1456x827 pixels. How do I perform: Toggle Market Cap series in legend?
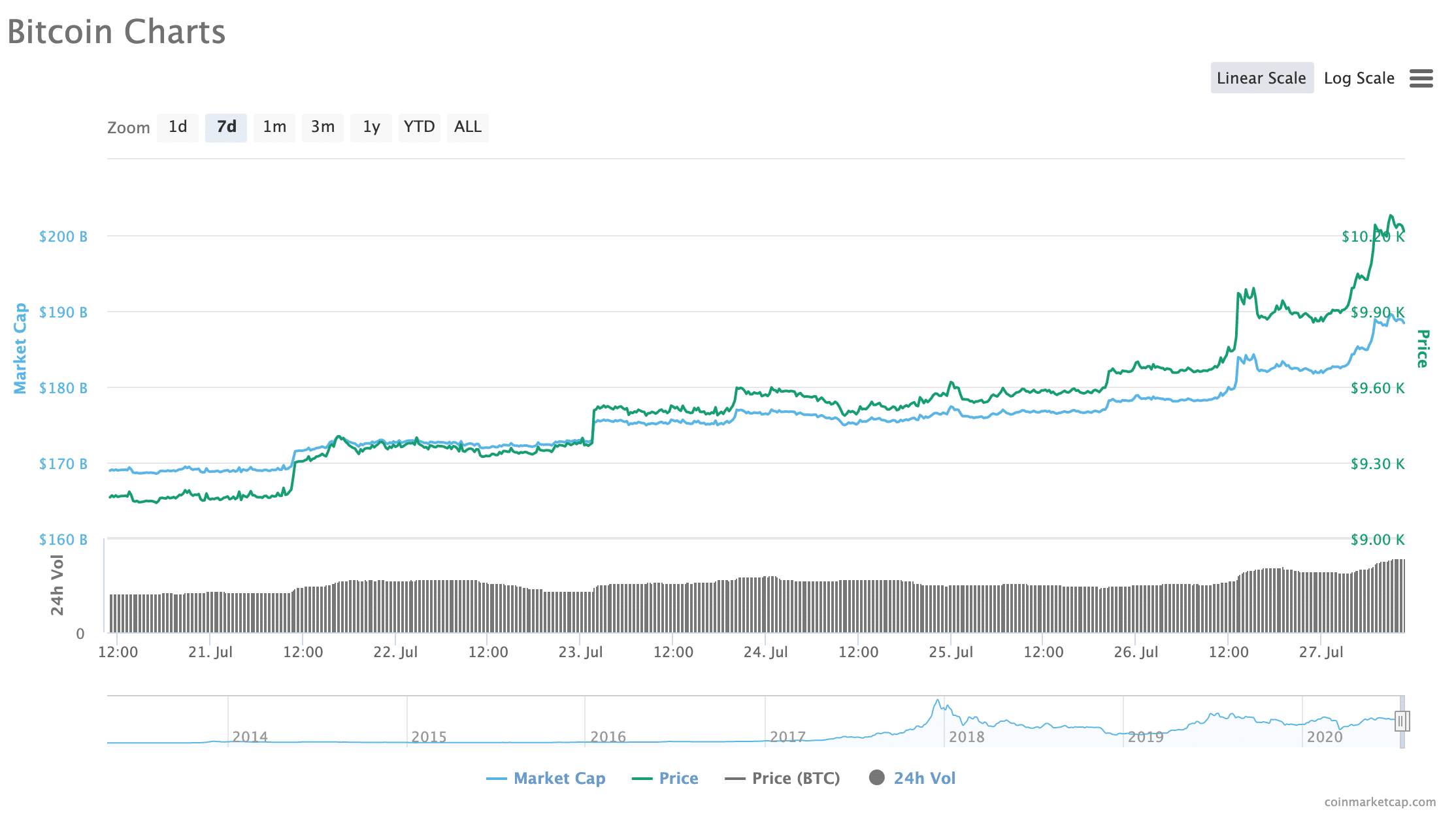tap(559, 778)
